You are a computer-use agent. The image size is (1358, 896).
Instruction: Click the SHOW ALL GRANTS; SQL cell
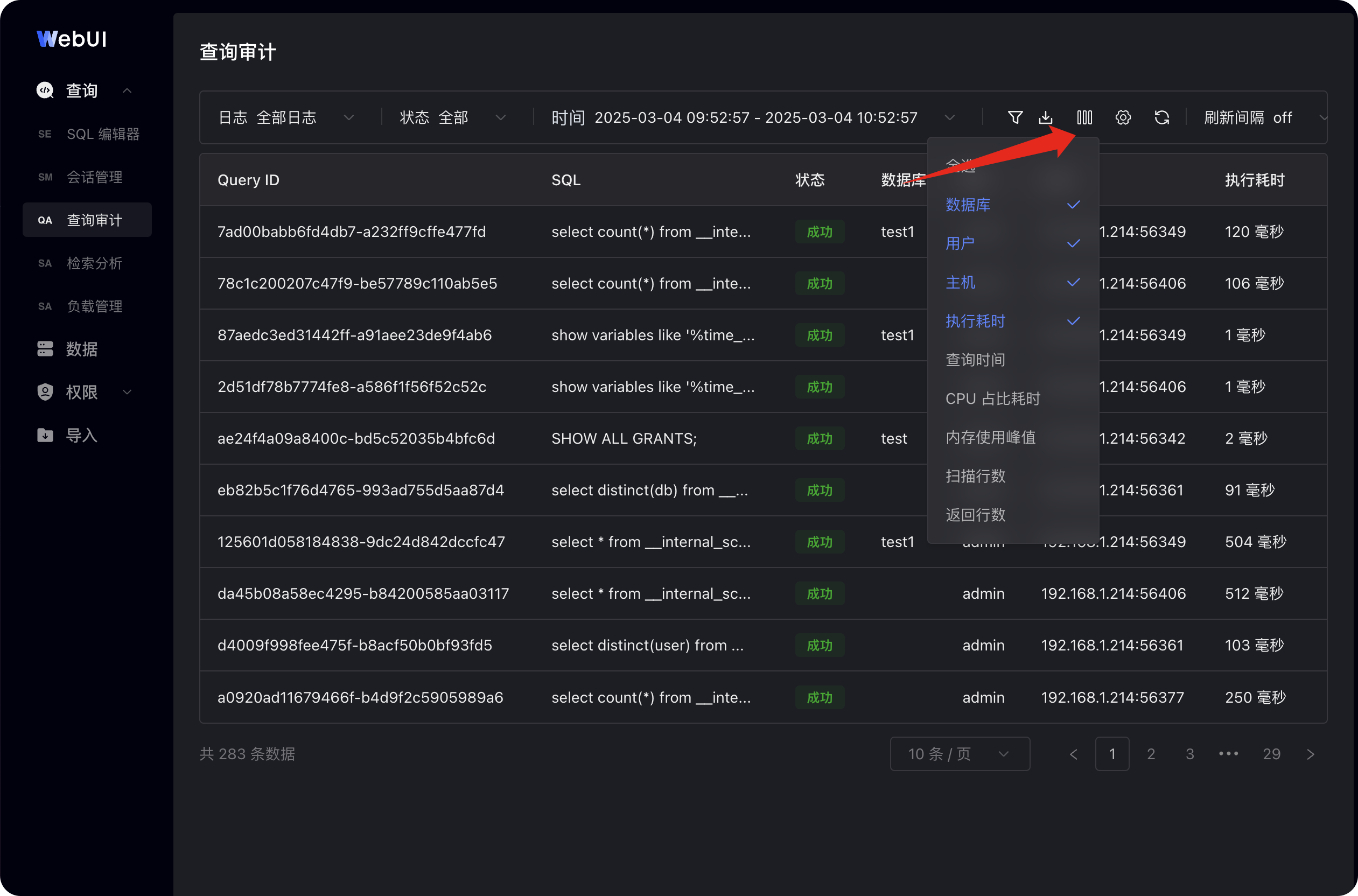click(x=624, y=438)
